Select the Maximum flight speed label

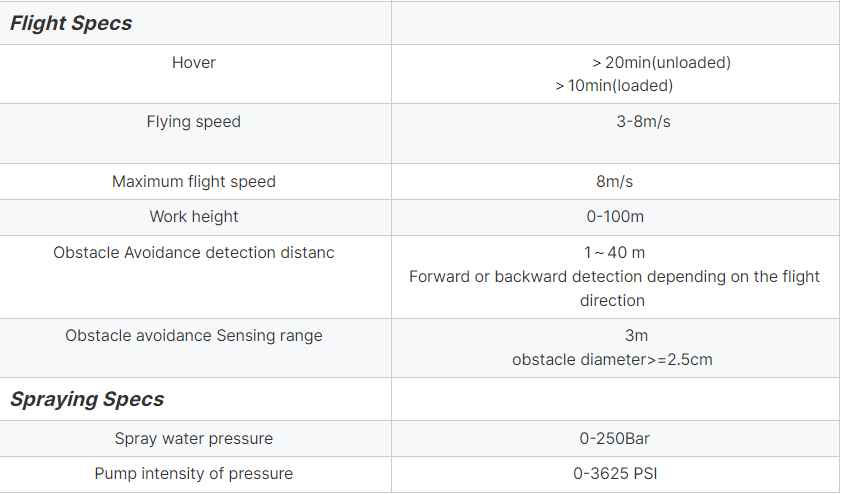point(194,182)
